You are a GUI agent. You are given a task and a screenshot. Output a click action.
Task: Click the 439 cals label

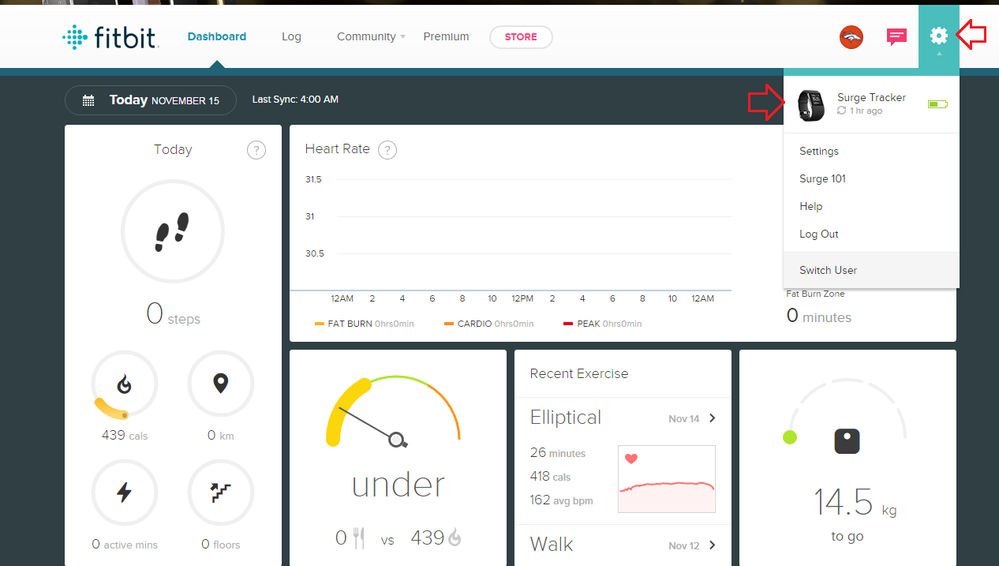click(124, 435)
